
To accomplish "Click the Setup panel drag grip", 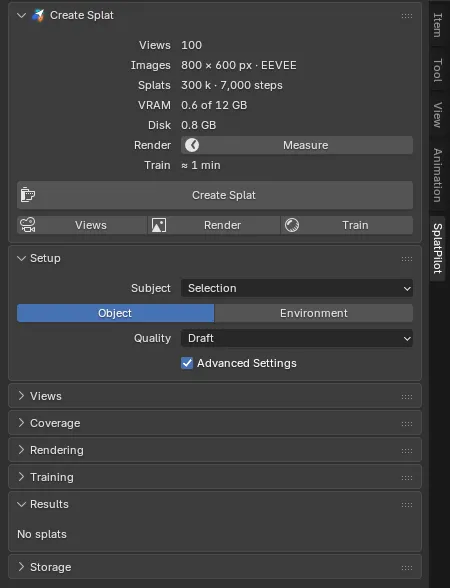I will point(407,259).
